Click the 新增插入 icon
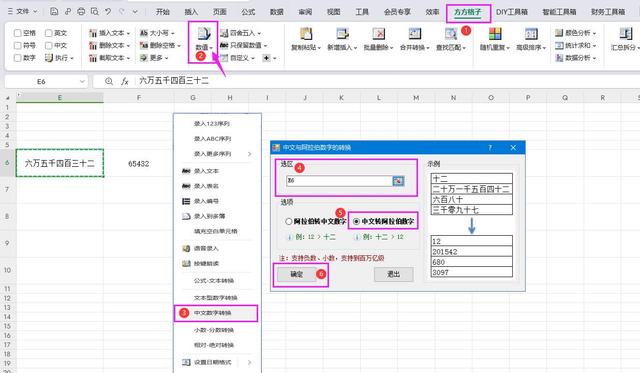The width and height of the screenshot is (640, 373). tap(342, 34)
